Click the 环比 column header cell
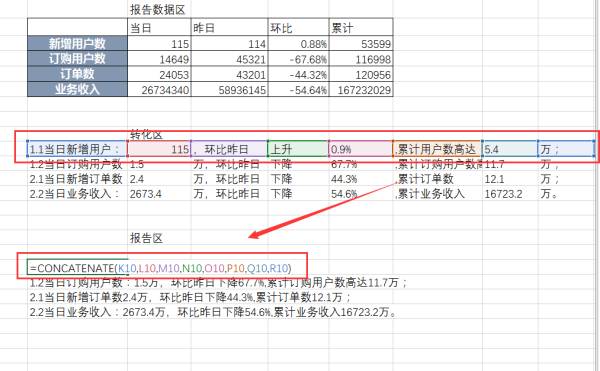The width and height of the screenshot is (600, 371). click(x=298, y=28)
